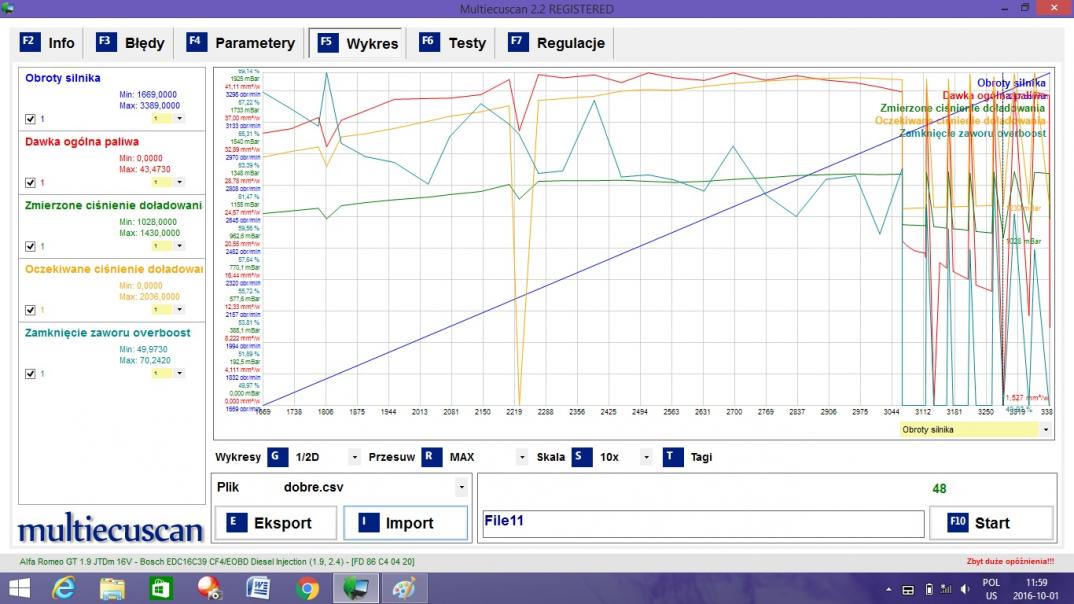Screen dimensions: 1074x604
Task: Open Google Chrome from the taskbar
Action: [307, 589]
